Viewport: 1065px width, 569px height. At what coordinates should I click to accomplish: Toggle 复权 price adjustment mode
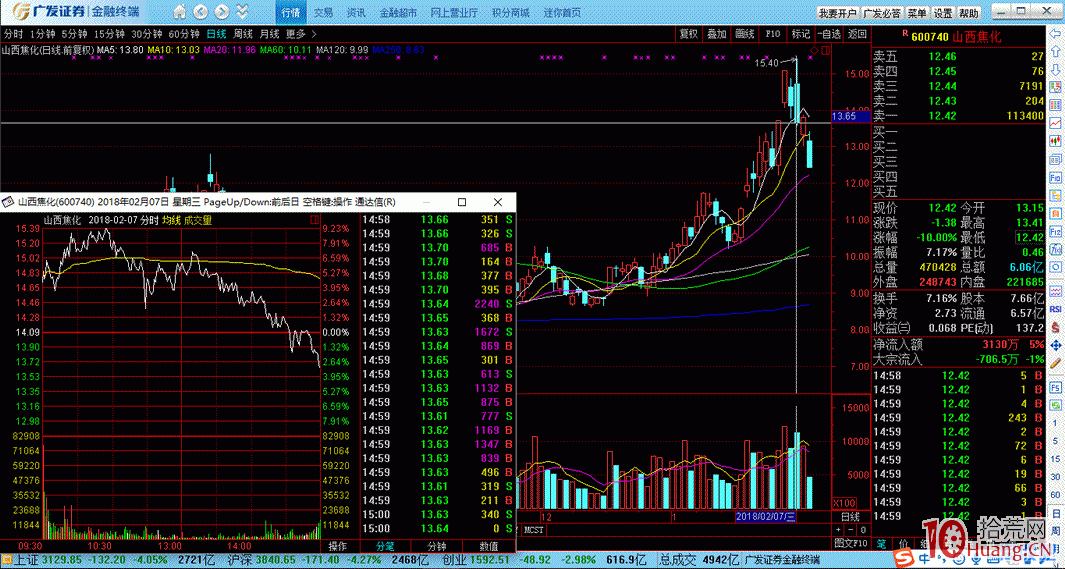point(688,33)
